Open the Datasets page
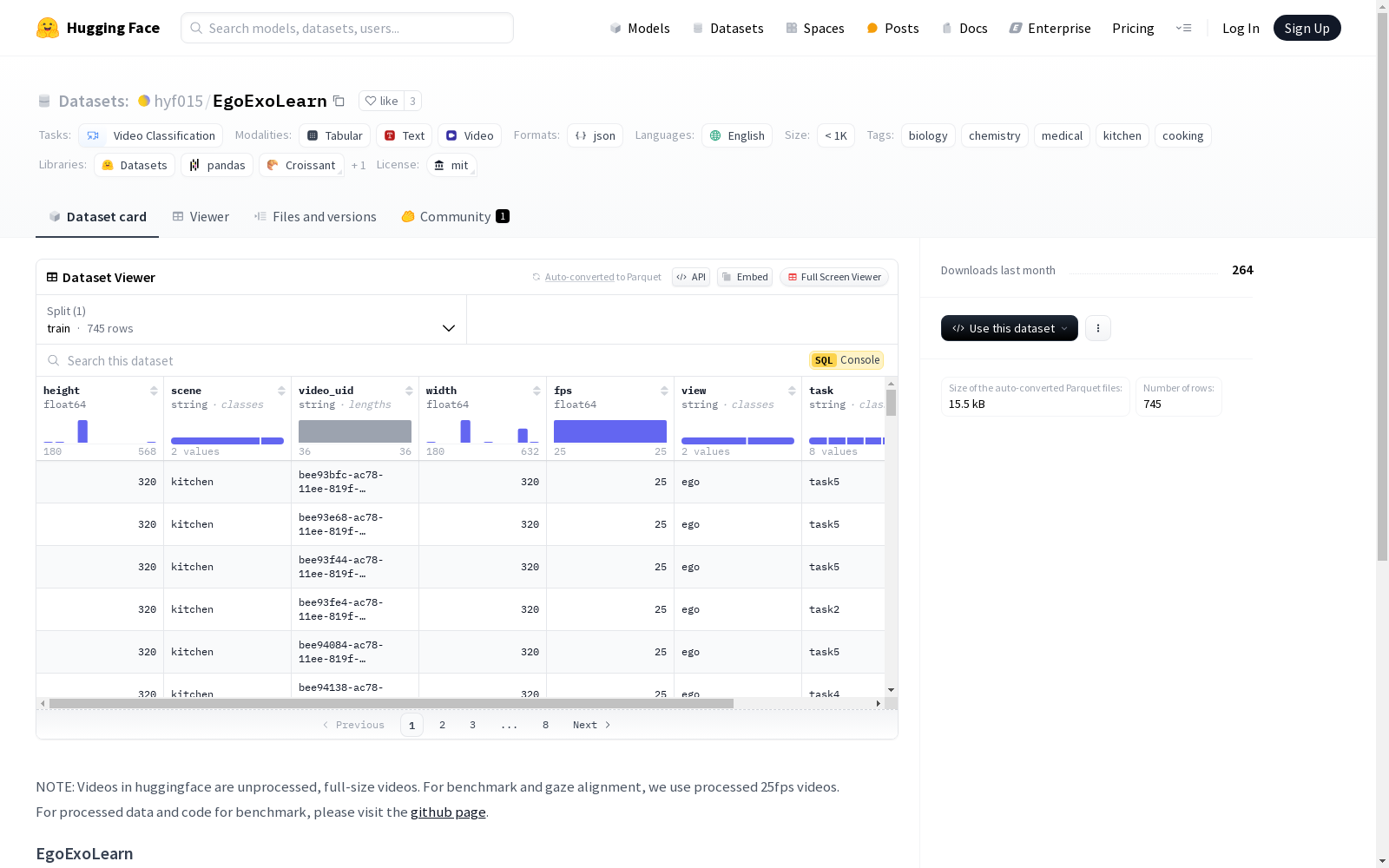Viewport: 1389px width, 868px height. coord(727,28)
